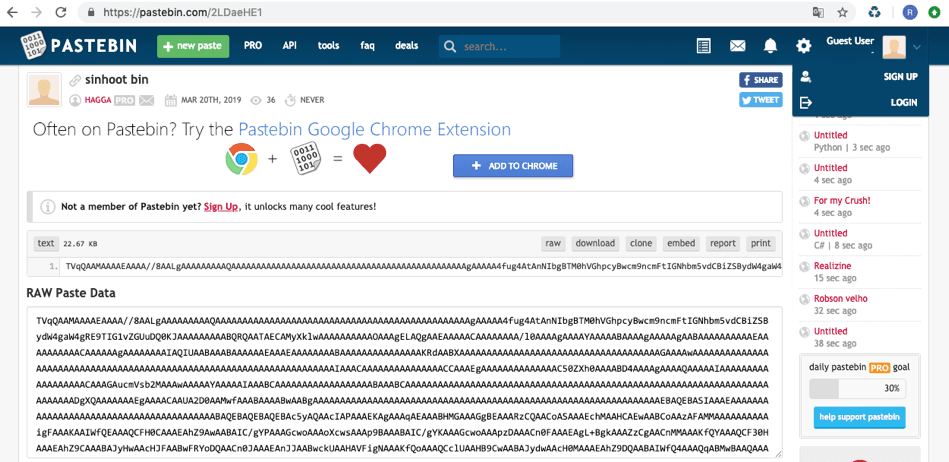
Task: Click the sign up person icon in dropdown
Action: pos(806,76)
